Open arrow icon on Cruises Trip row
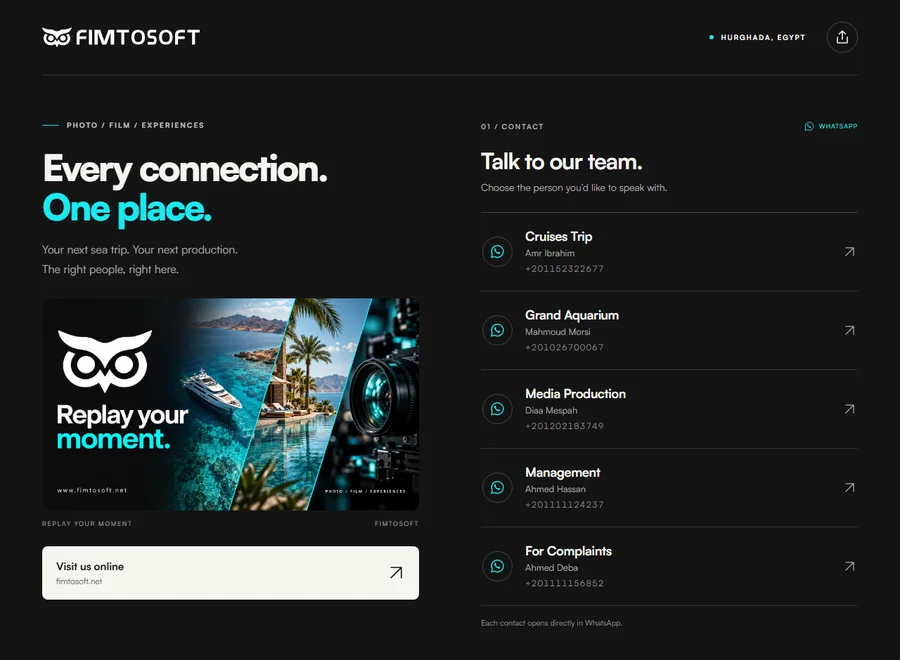The height and width of the screenshot is (660, 900). coord(849,252)
